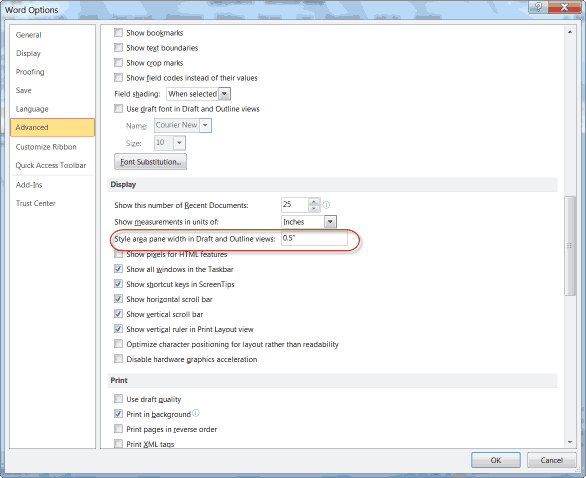The height and width of the screenshot is (478, 586).
Task: Decrease the Recent Documents count with down arrow
Action: (x=314, y=208)
